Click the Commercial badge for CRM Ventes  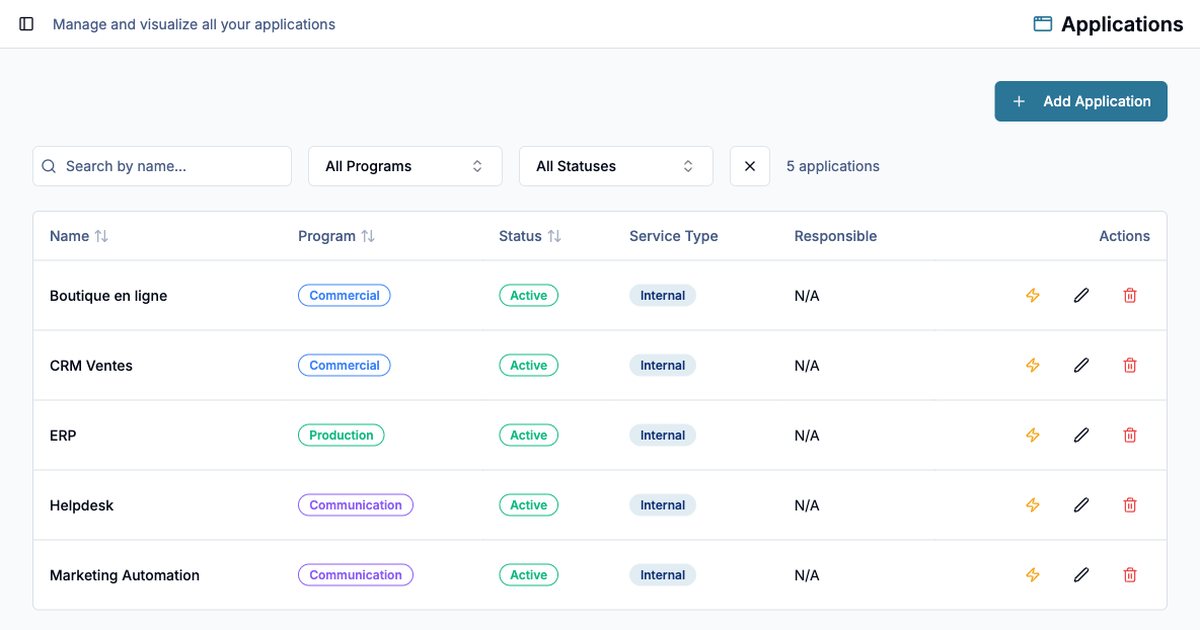click(x=344, y=365)
